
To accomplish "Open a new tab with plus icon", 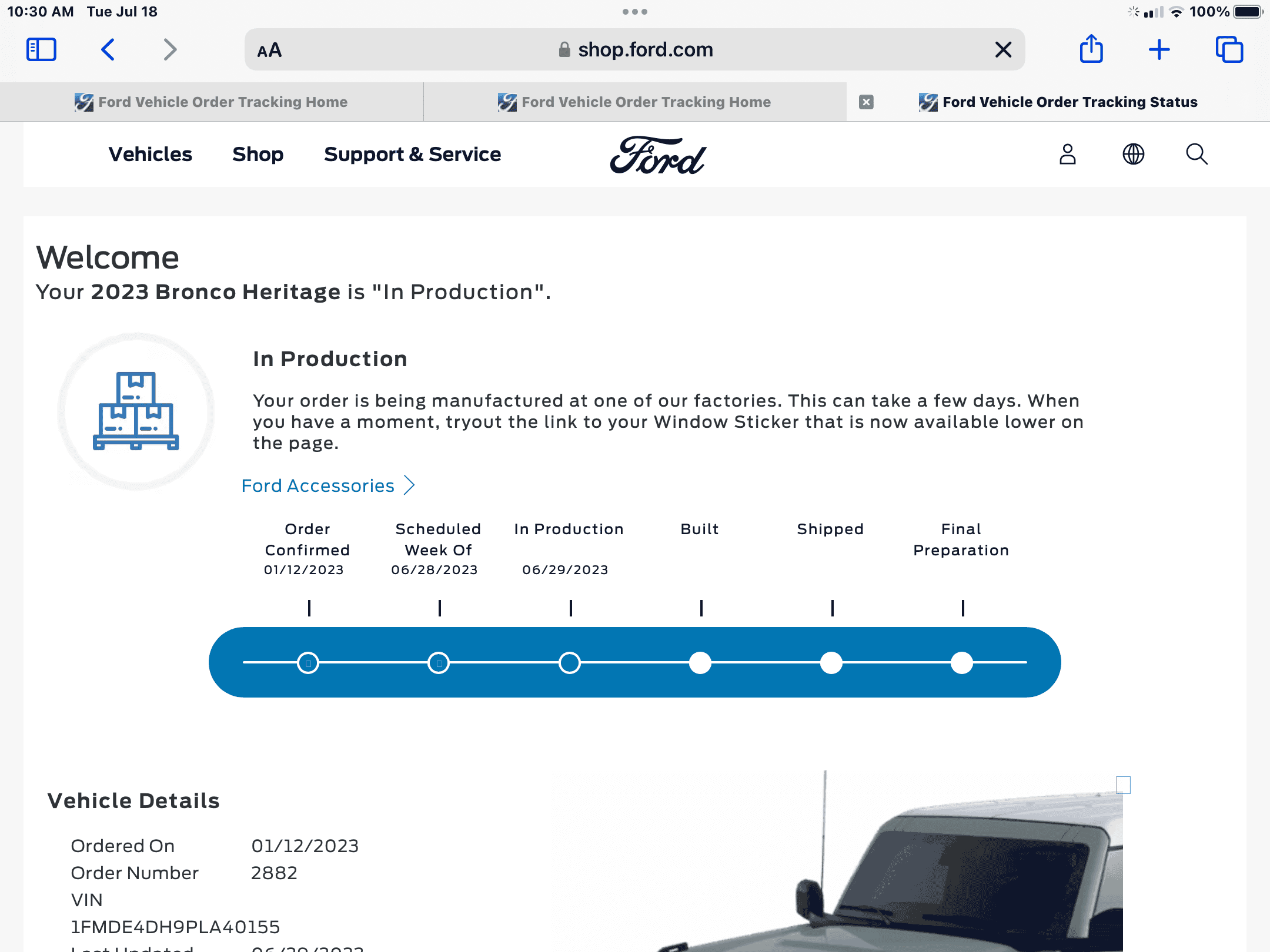I will coord(1159,50).
